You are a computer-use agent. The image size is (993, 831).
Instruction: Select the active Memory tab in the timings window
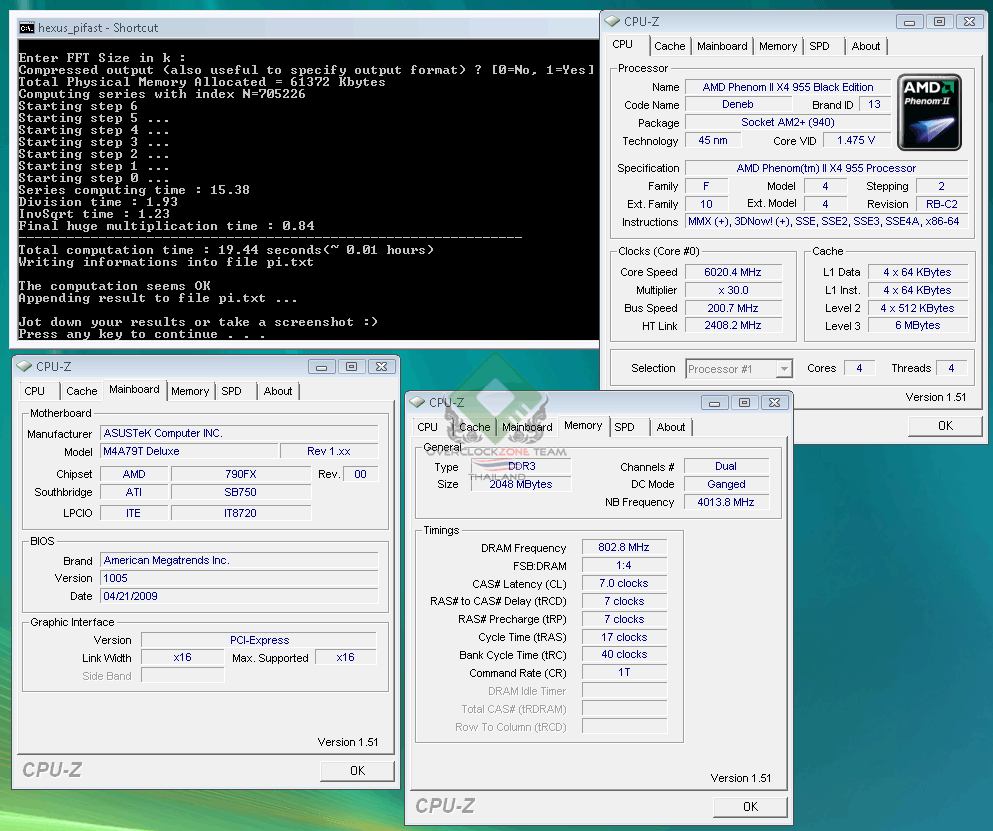tap(583, 426)
